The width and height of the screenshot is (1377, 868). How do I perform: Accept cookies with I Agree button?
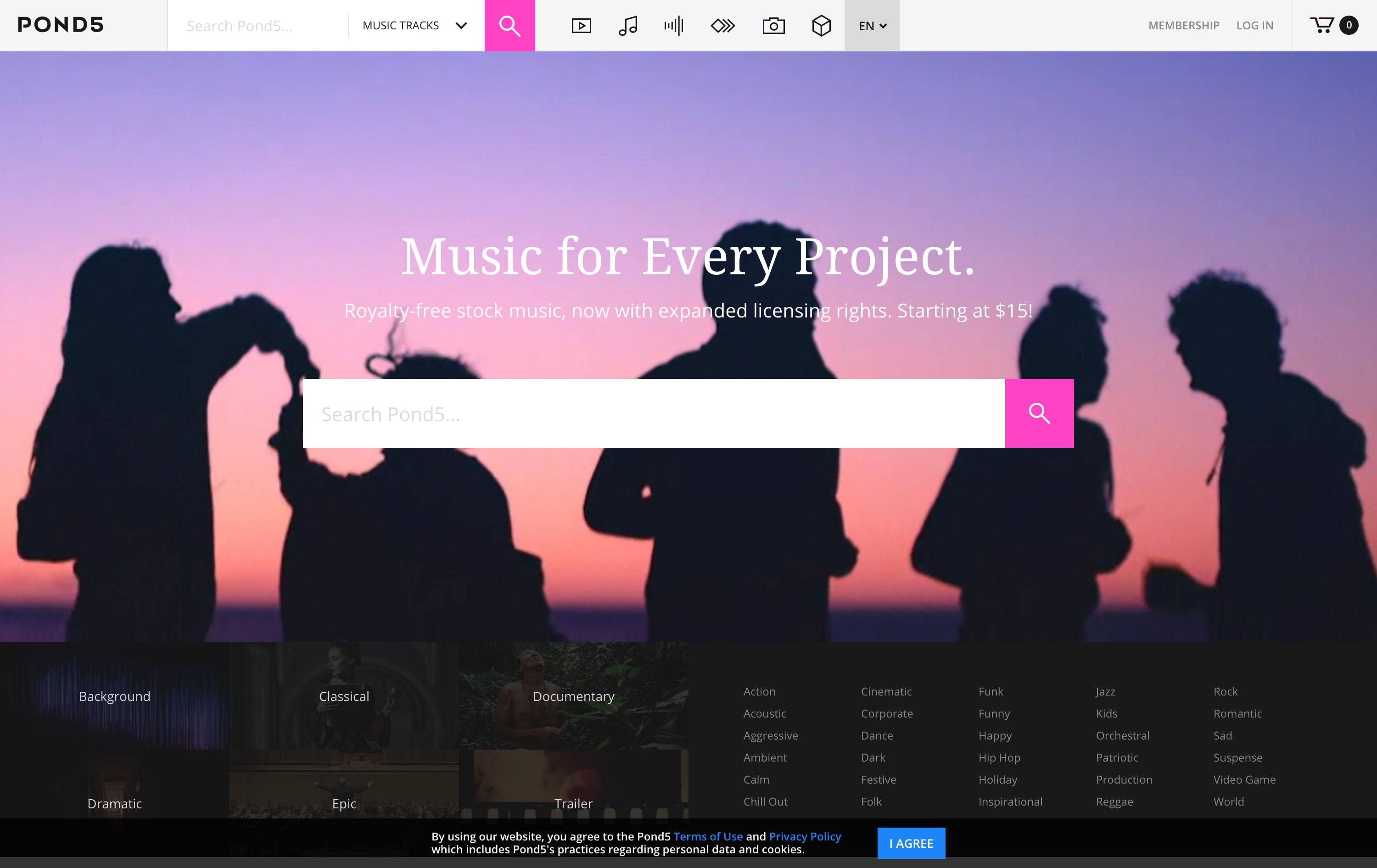pyautogui.click(x=910, y=843)
